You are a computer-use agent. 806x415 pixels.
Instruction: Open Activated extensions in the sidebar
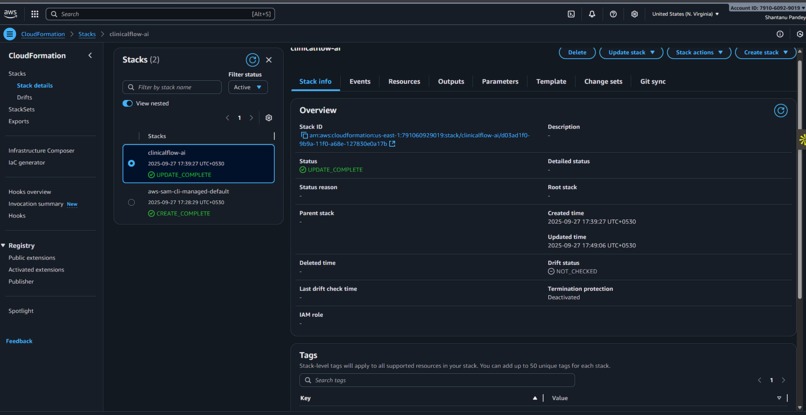36,269
